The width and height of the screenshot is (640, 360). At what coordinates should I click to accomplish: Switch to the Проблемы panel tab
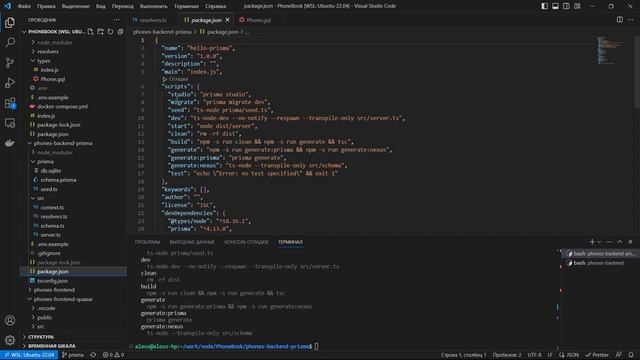[147, 242]
